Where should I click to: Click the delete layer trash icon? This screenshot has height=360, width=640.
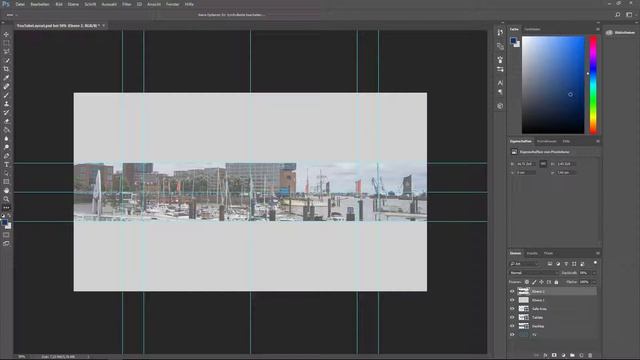[590, 356]
